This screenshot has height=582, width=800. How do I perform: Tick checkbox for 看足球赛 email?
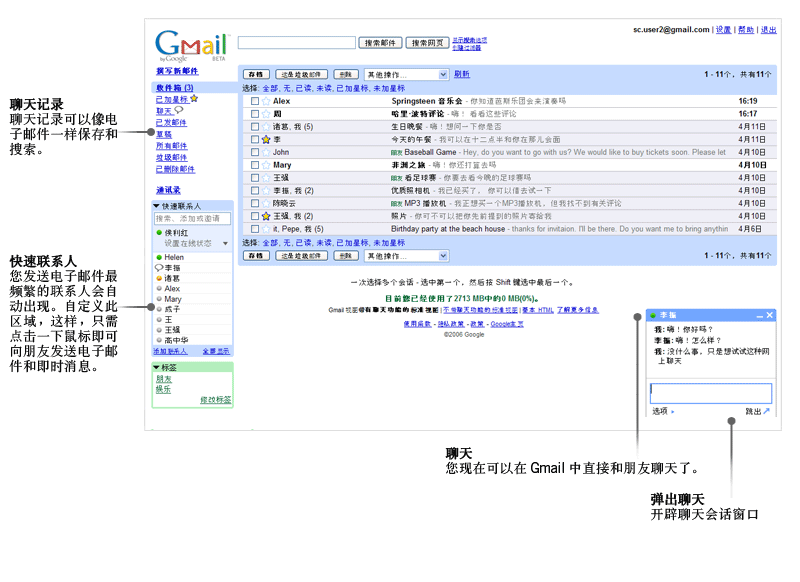pyautogui.click(x=255, y=178)
